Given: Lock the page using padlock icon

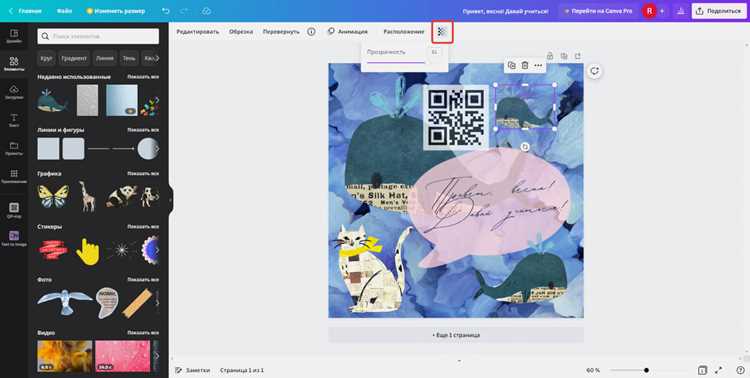Looking at the screenshot, I should (550, 56).
